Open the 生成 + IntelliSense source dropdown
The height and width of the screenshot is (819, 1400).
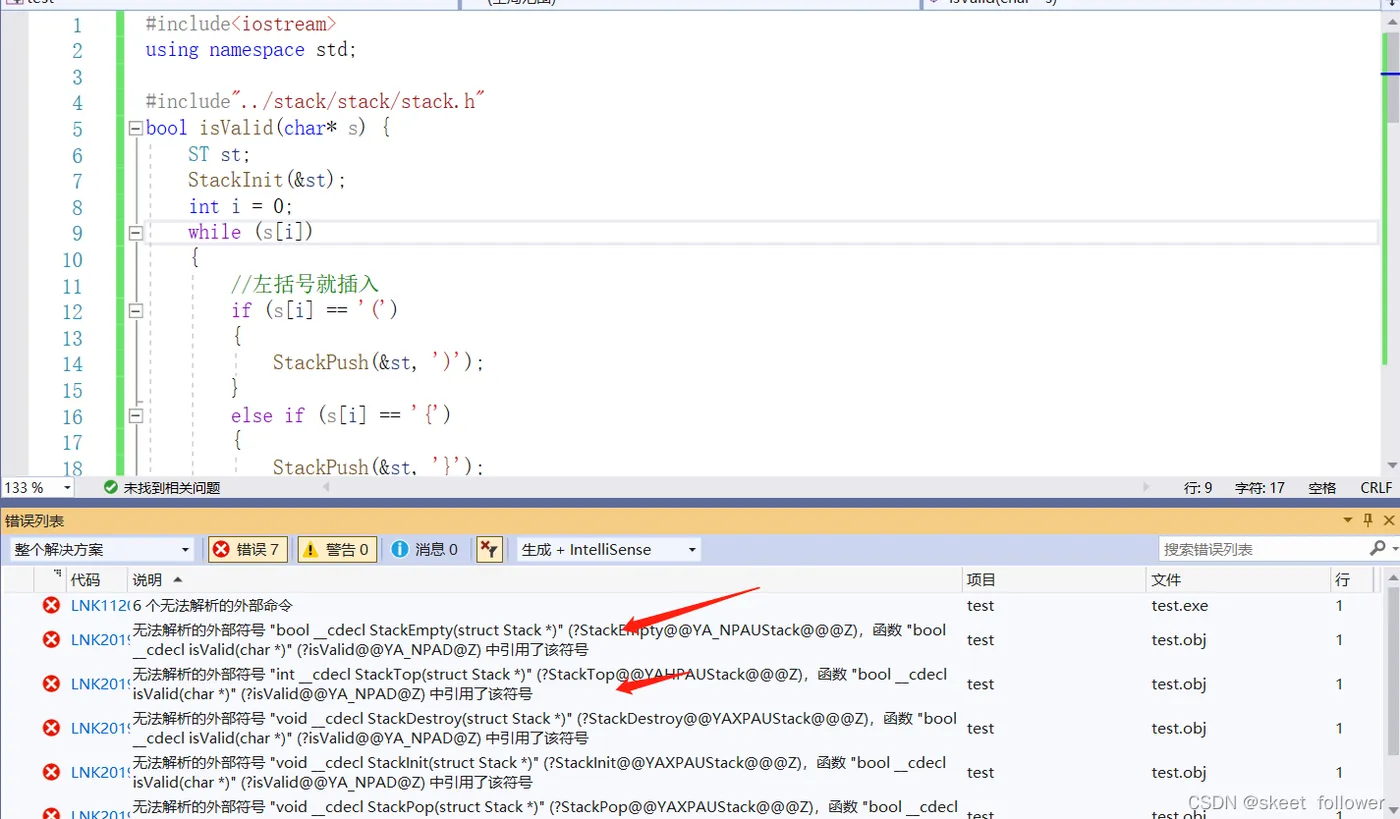pos(692,550)
